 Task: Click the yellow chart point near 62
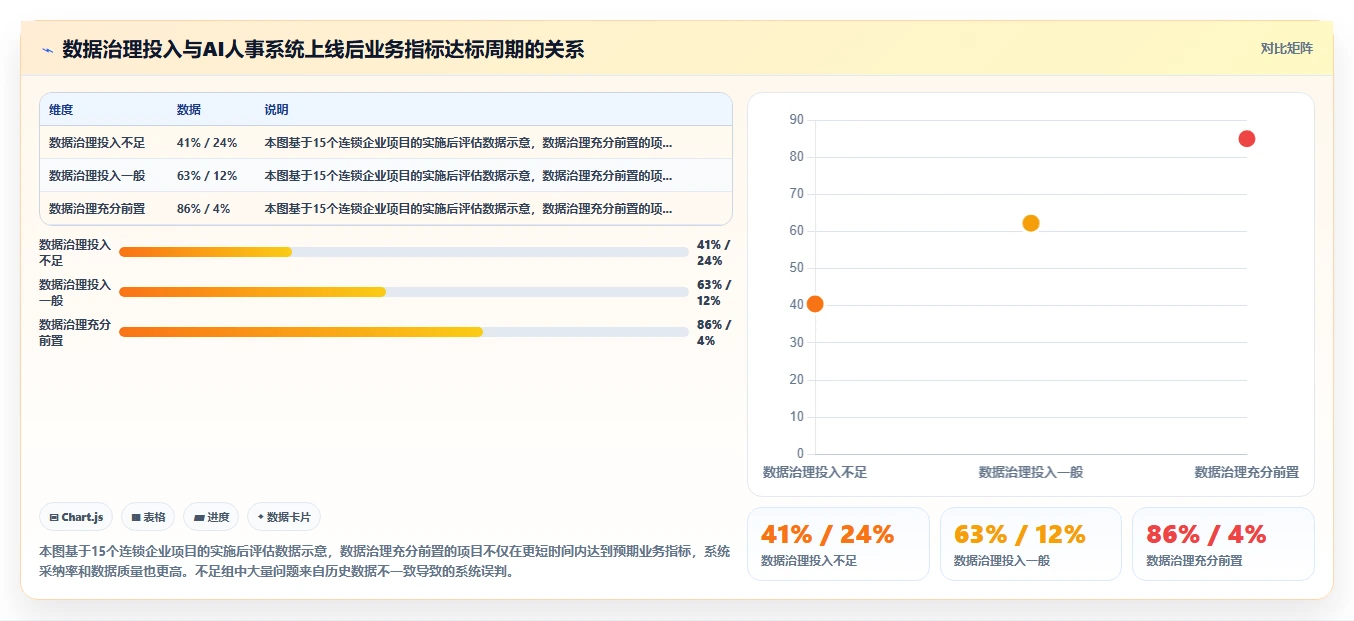click(x=1031, y=223)
